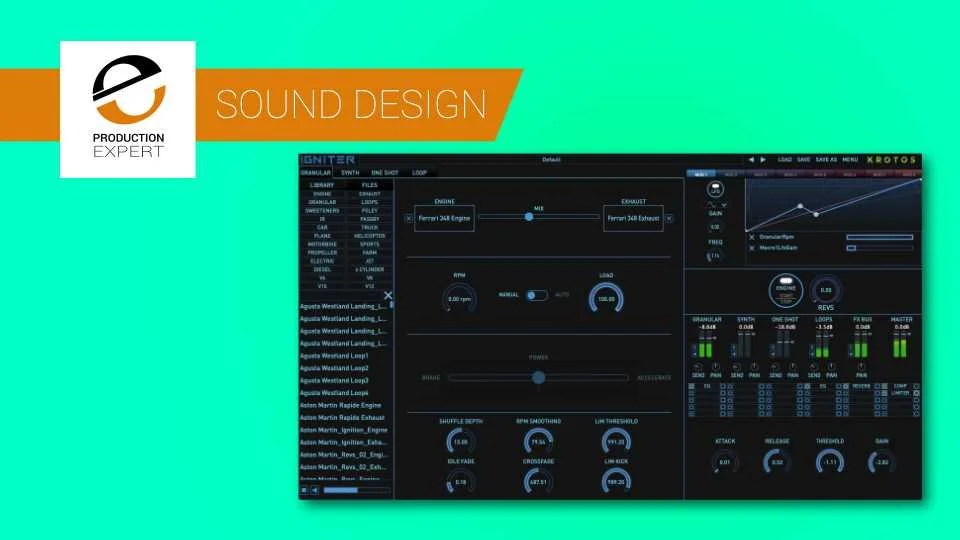Click the Loops channel SEND knob
This screenshot has width=960, height=540.
tap(814, 367)
